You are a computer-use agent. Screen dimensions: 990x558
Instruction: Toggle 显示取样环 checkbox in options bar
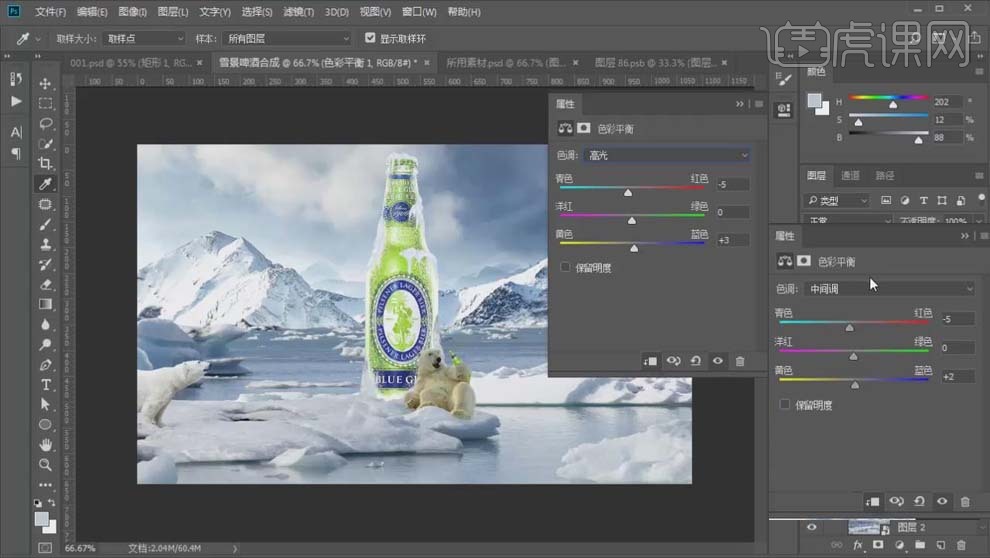coord(371,38)
